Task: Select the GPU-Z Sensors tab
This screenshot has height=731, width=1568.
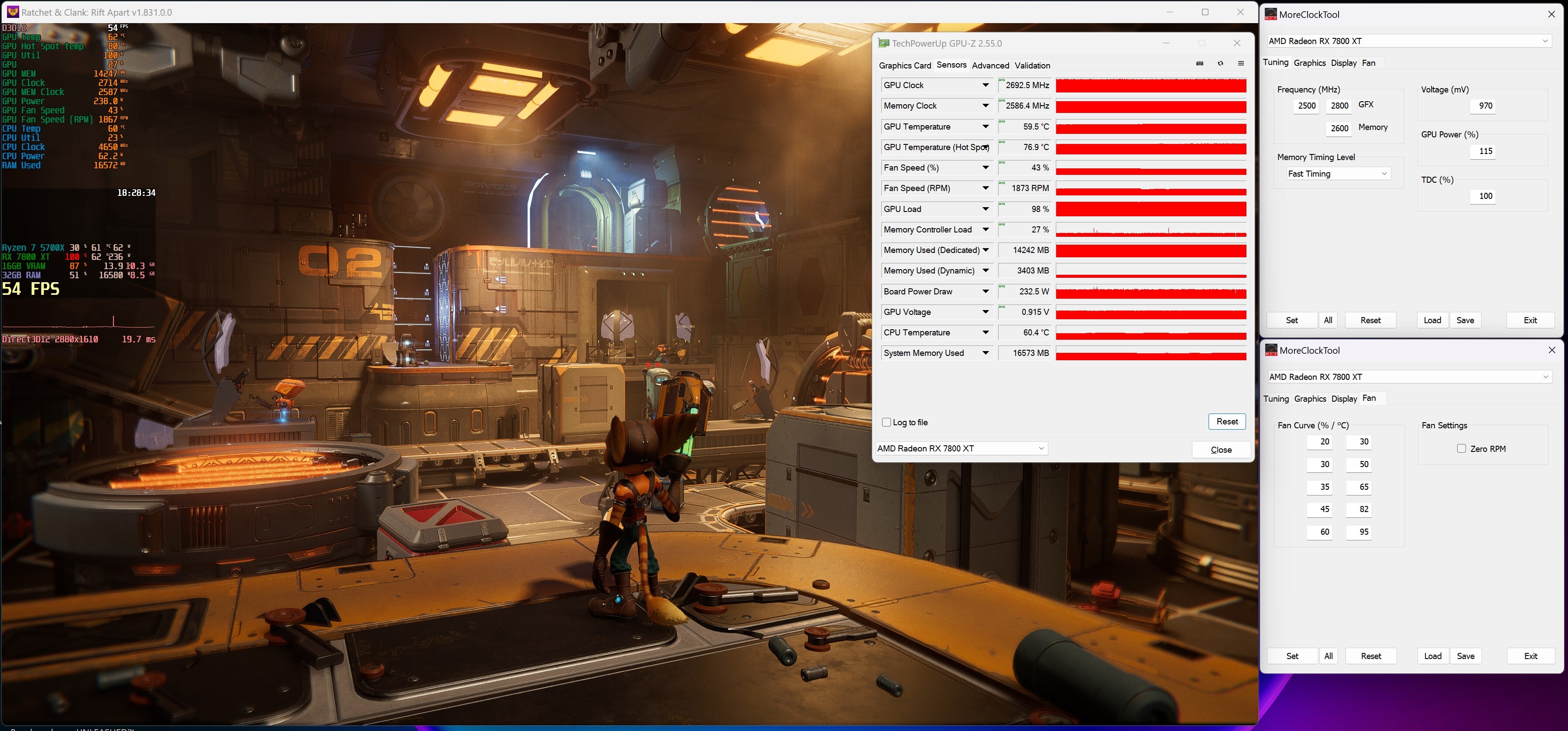Action: (x=952, y=65)
